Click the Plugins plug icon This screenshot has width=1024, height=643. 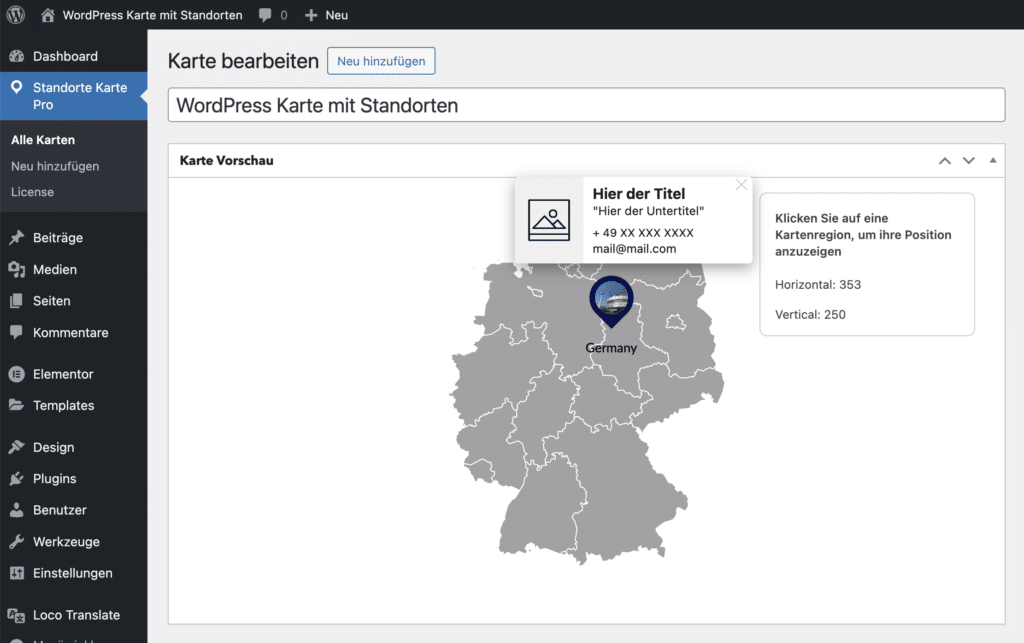tap(16, 478)
